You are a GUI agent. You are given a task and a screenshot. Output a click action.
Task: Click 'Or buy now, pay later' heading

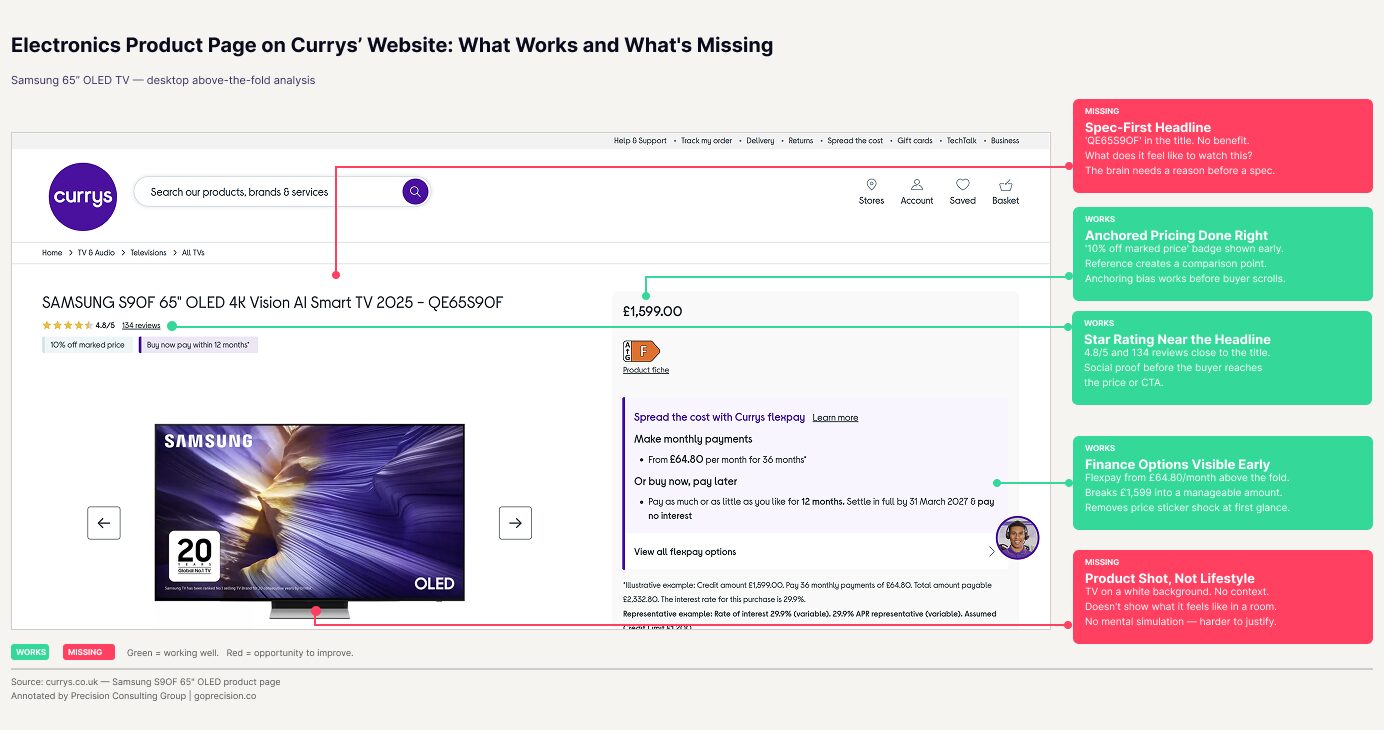[x=685, y=481]
